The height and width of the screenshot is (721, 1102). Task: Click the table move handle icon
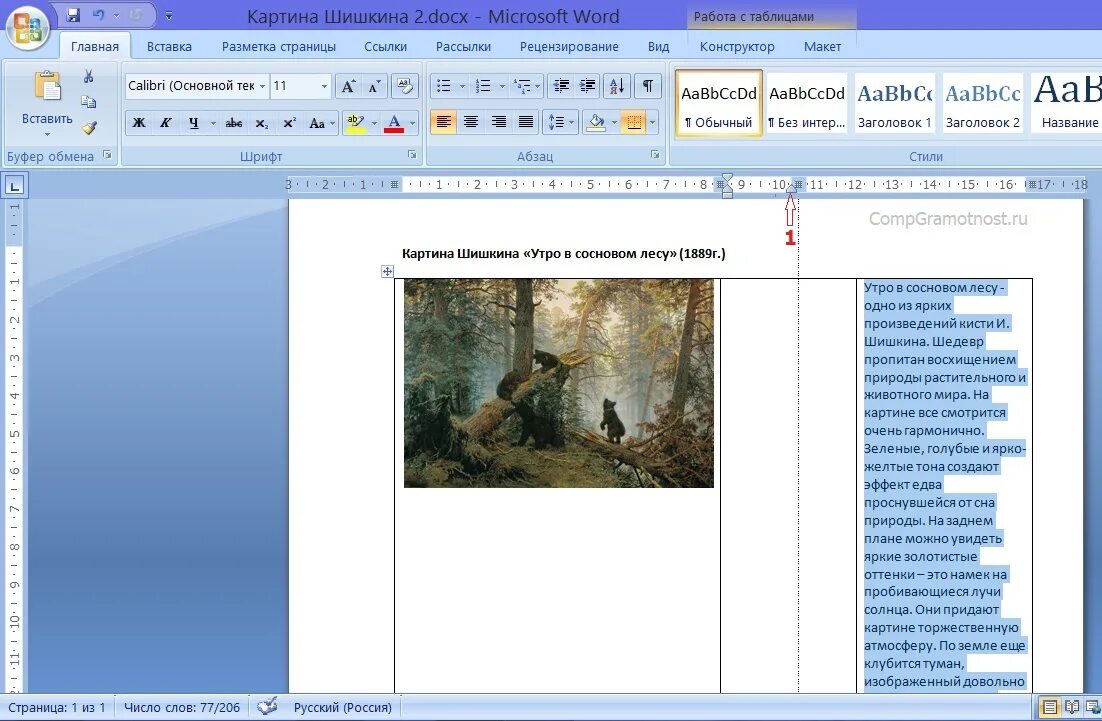pos(387,271)
